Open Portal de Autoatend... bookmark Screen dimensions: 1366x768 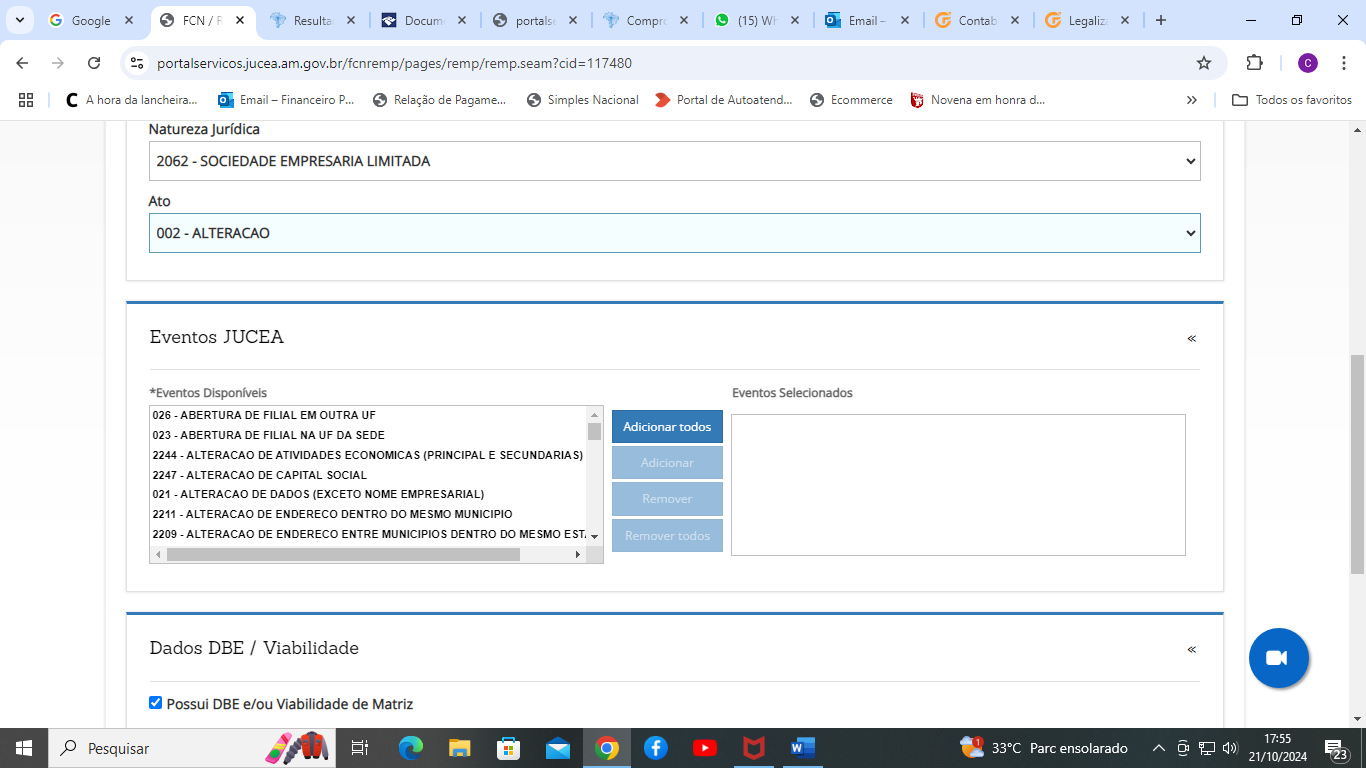click(723, 100)
